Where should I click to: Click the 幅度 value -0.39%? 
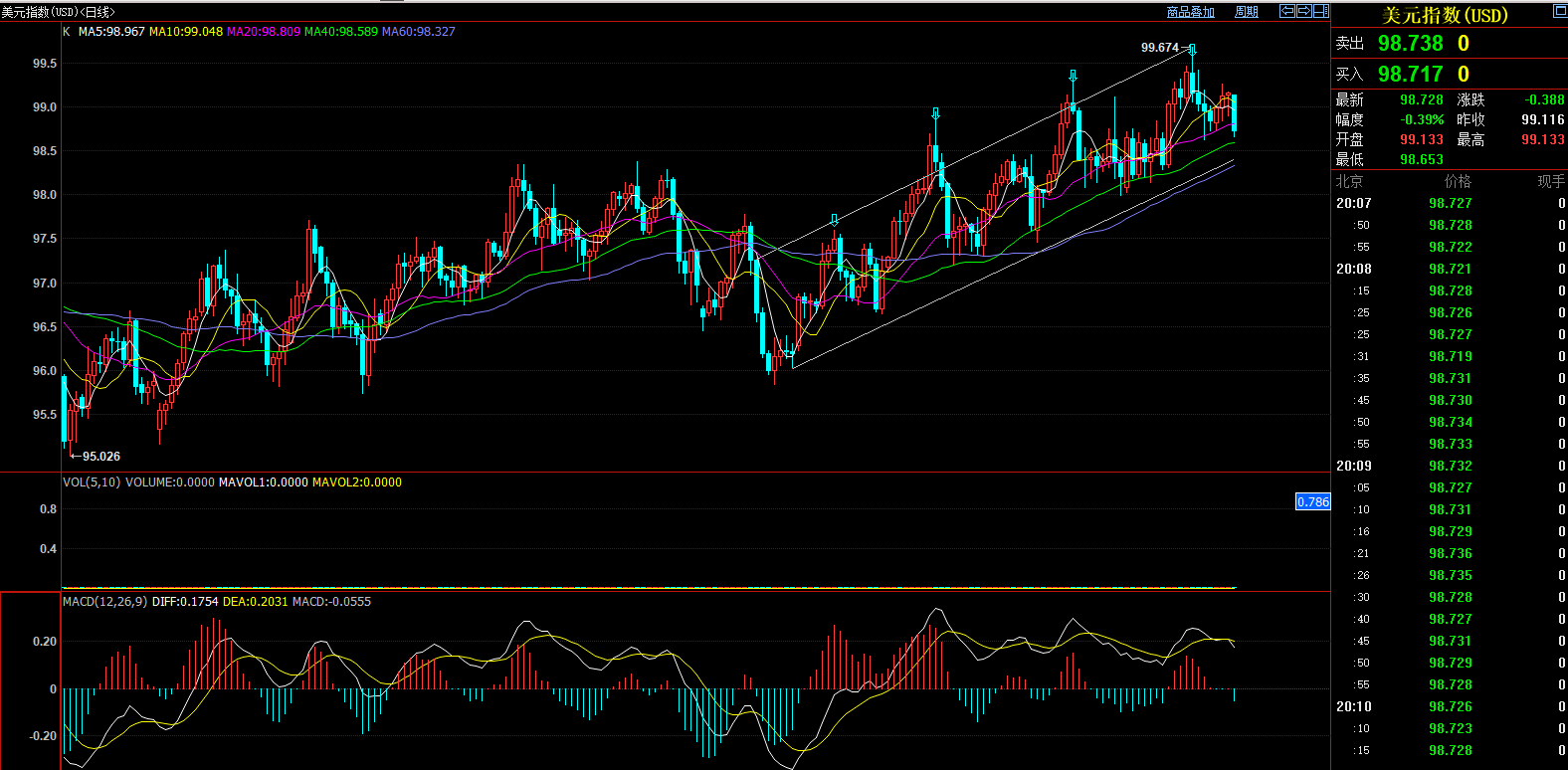pos(1422,119)
